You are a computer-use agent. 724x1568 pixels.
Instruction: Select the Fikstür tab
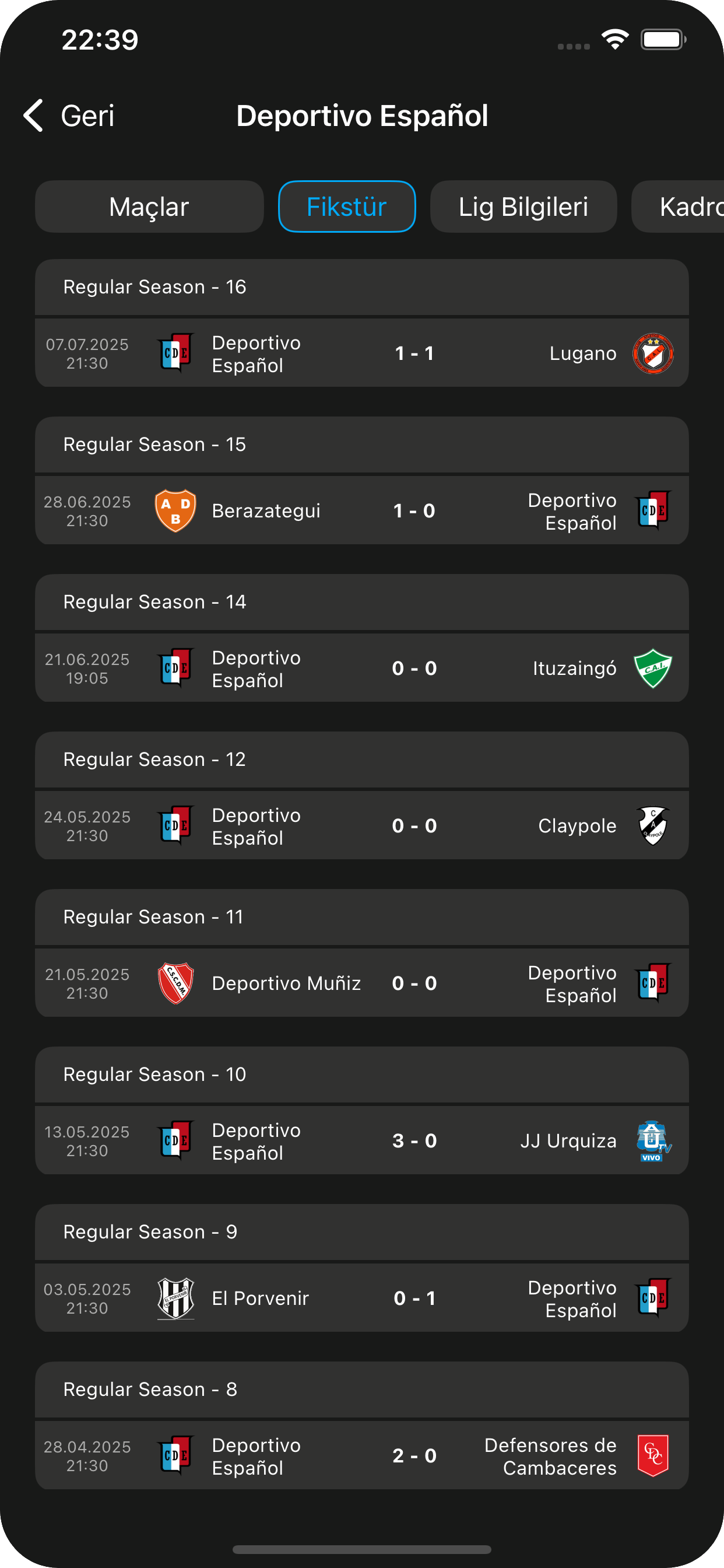point(347,207)
